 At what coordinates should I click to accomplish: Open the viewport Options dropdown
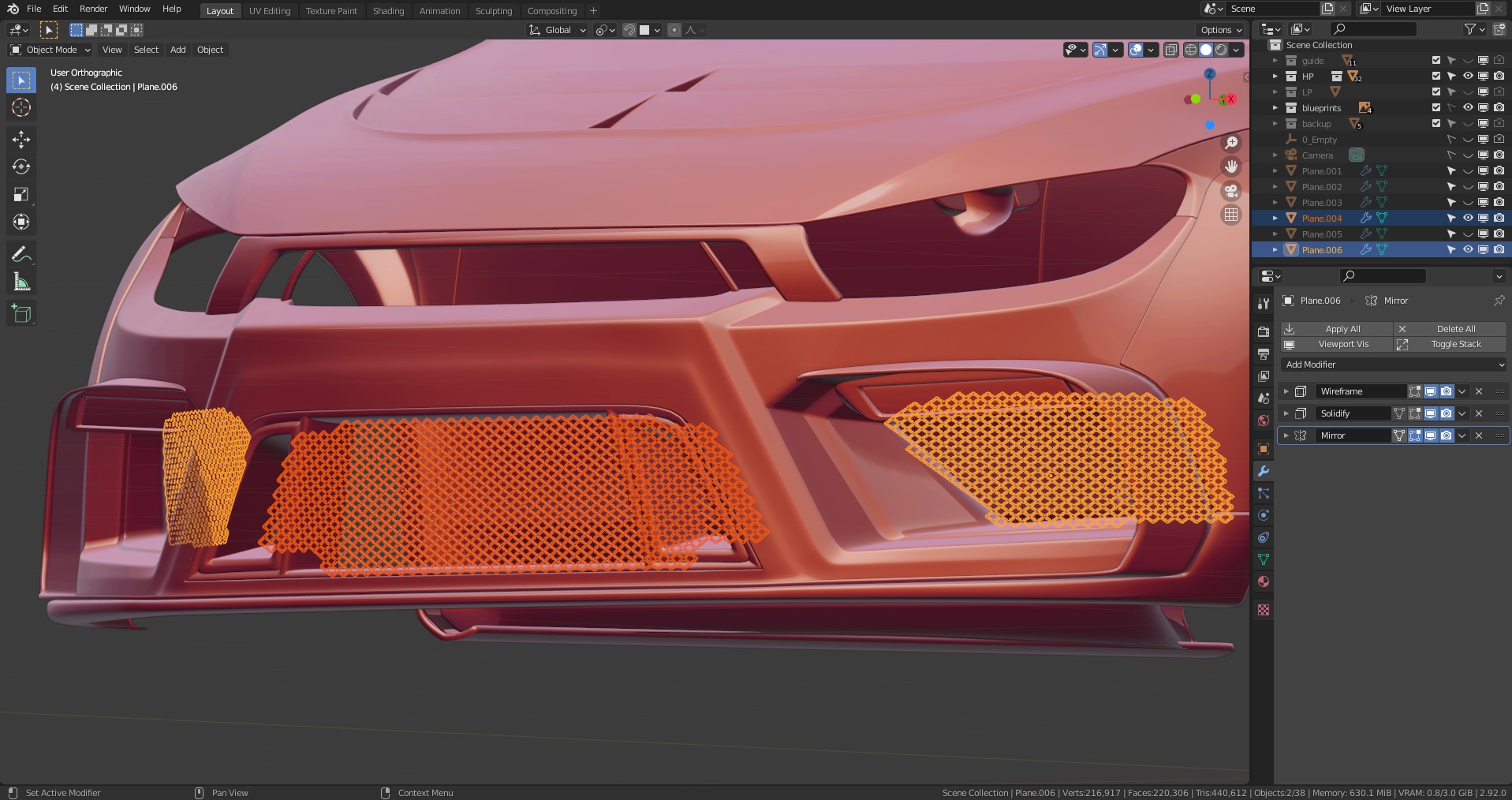coord(1221,30)
